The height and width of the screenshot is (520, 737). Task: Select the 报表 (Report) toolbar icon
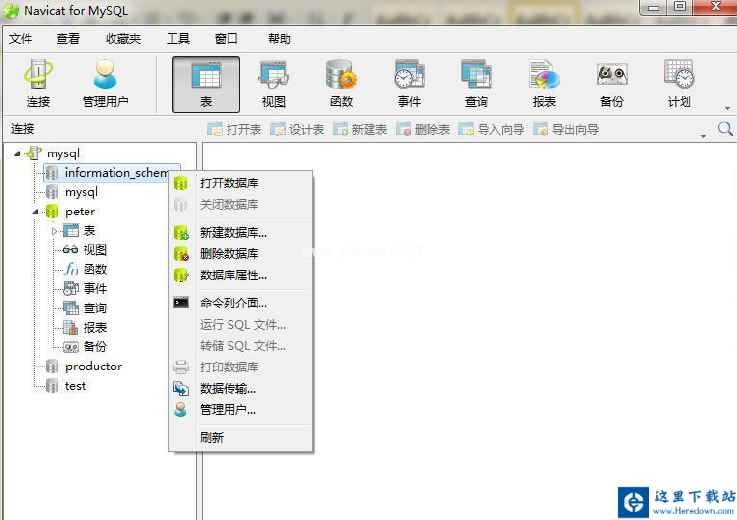point(544,84)
